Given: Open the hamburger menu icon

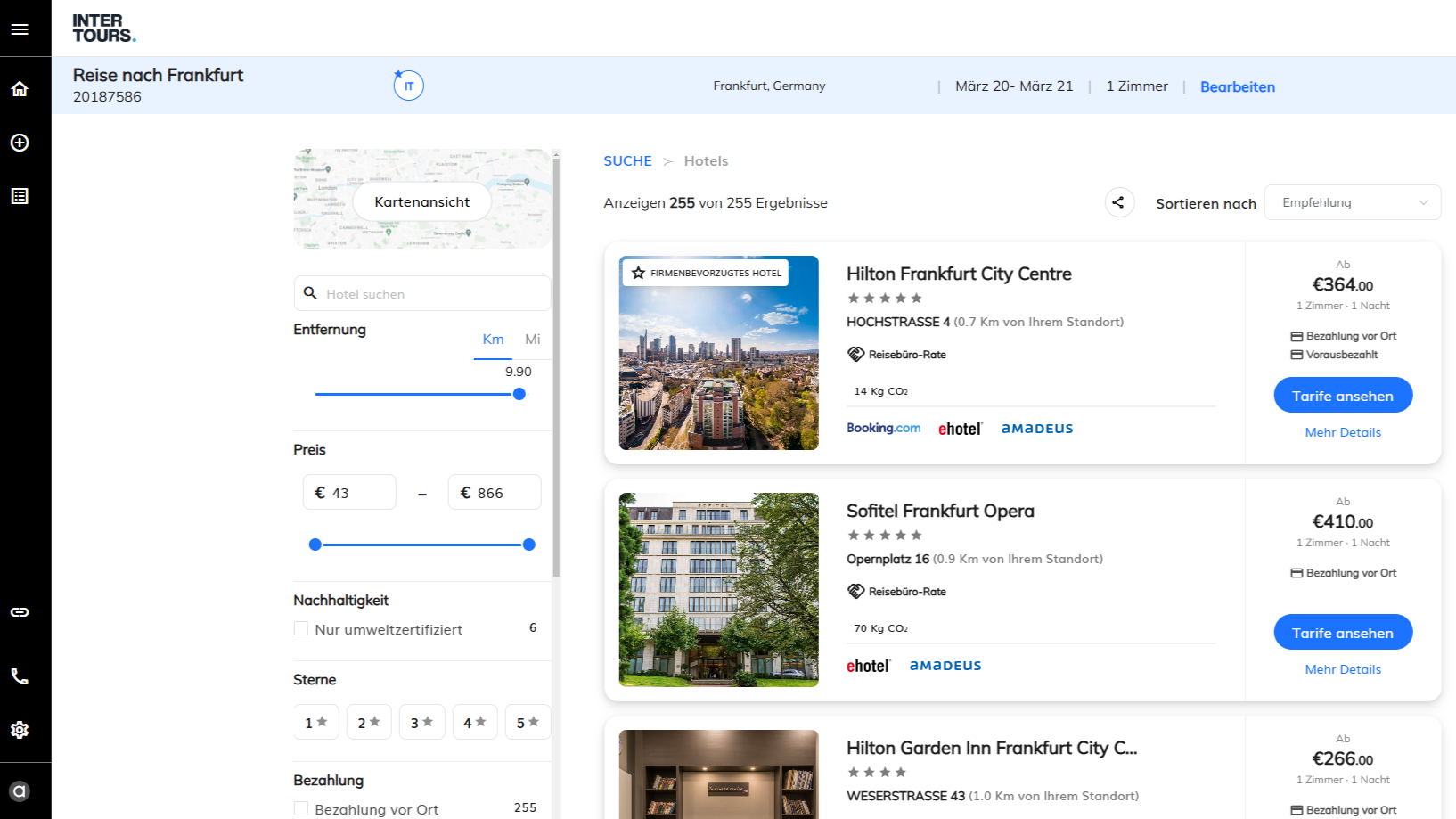Looking at the screenshot, I should [x=20, y=29].
